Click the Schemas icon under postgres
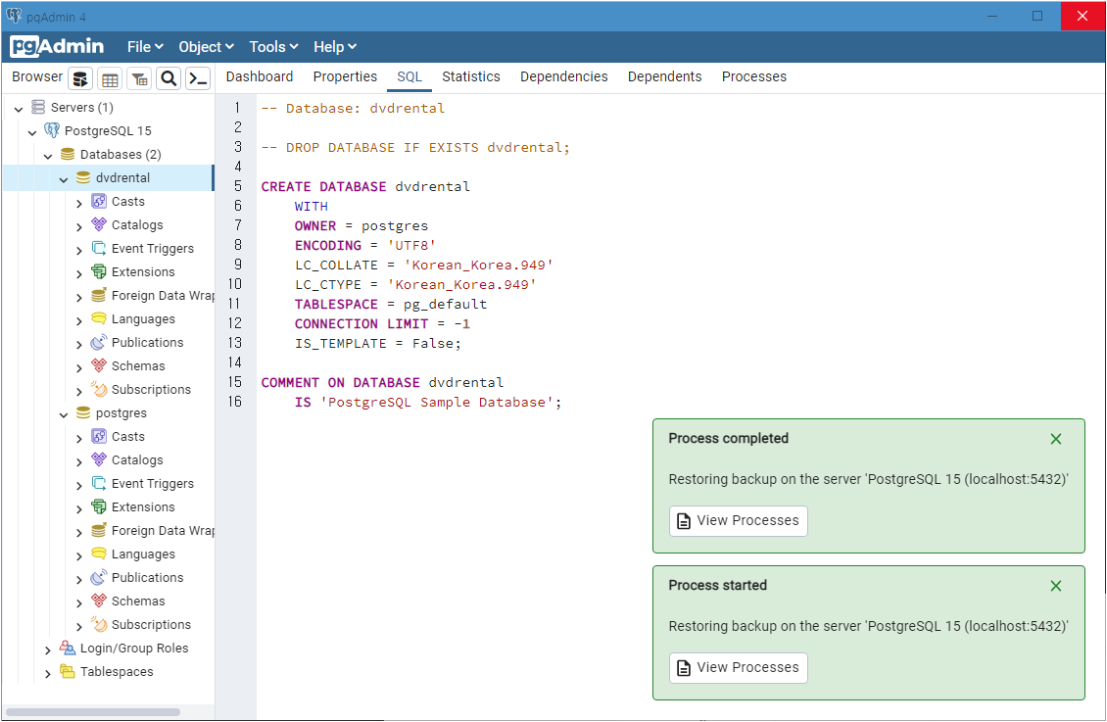The height and width of the screenshot is (722, 1107). point(99,601)
